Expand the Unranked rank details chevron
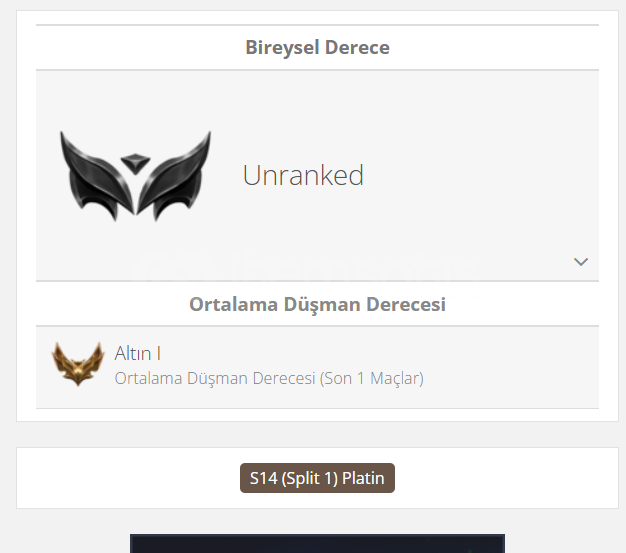This screenshot has width=626, height=553. pyautogui.click(x=580, y=262)
